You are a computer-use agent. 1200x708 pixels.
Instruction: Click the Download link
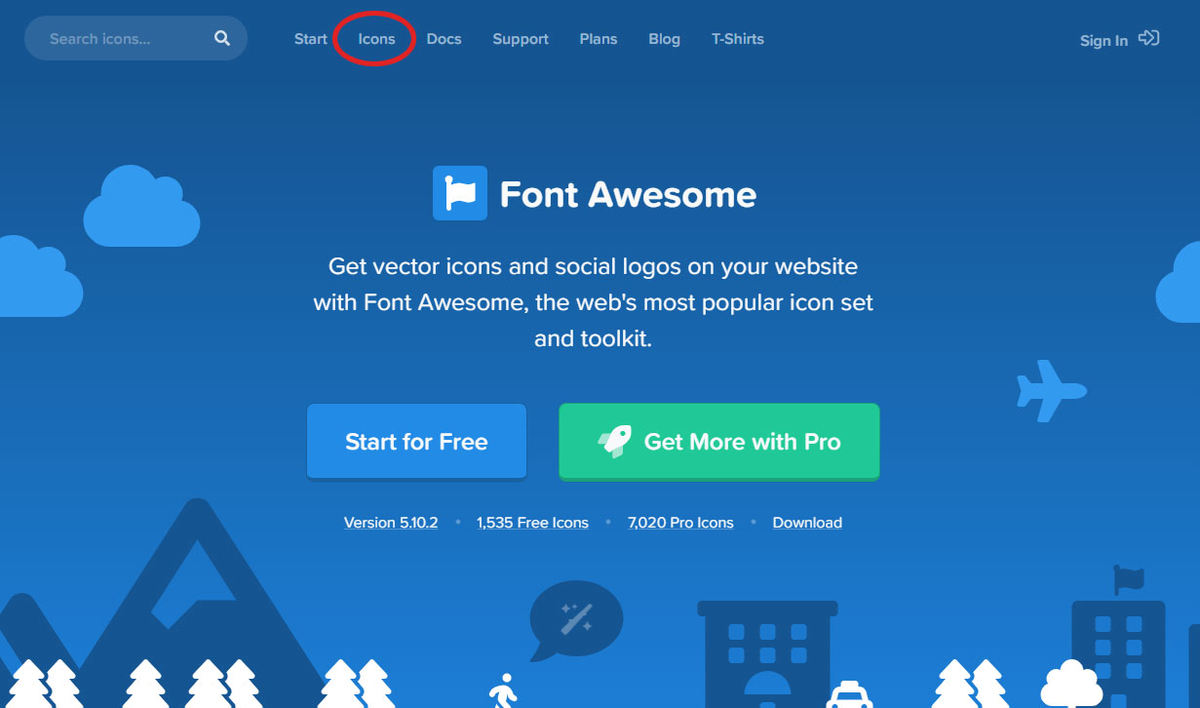click(807, 522)
